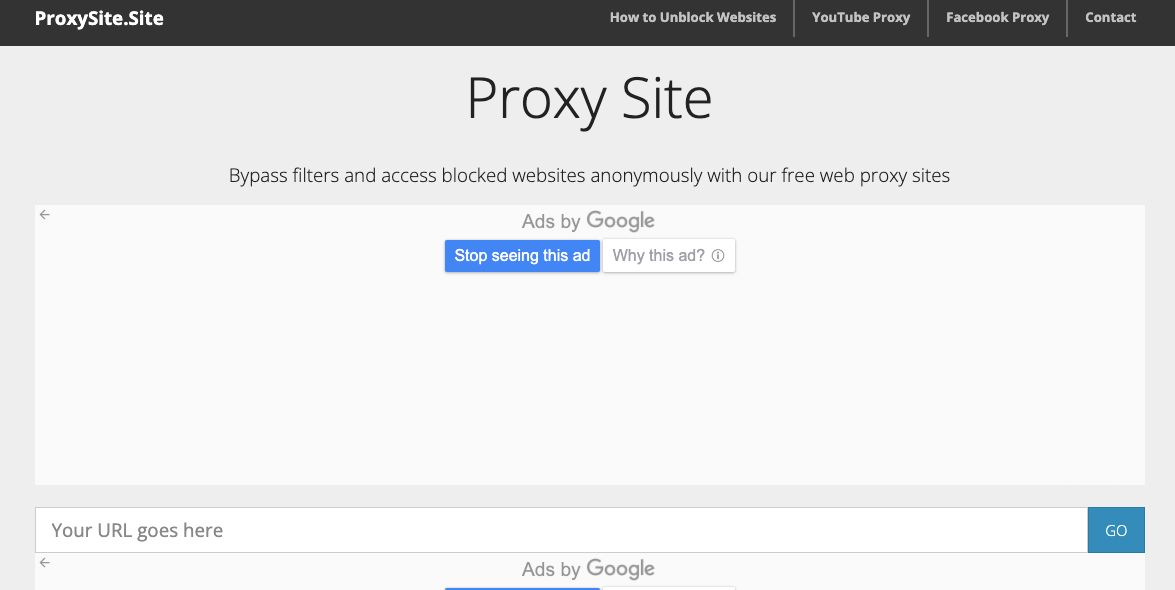Click the Google logo in the bottom ad banner
This screenshot has width=1175, height=590.
pyautogui.click(x=620, y=569)
